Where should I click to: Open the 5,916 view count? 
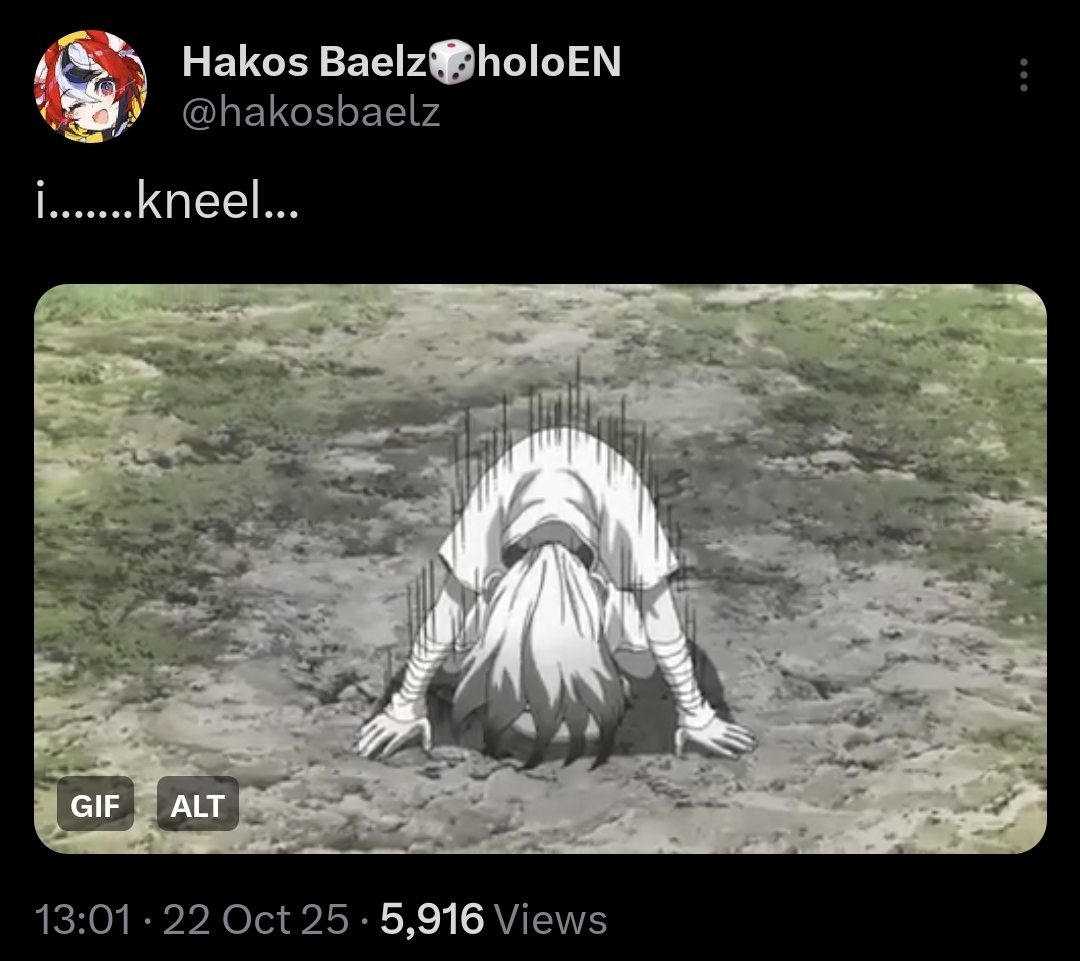click(432, 920)
